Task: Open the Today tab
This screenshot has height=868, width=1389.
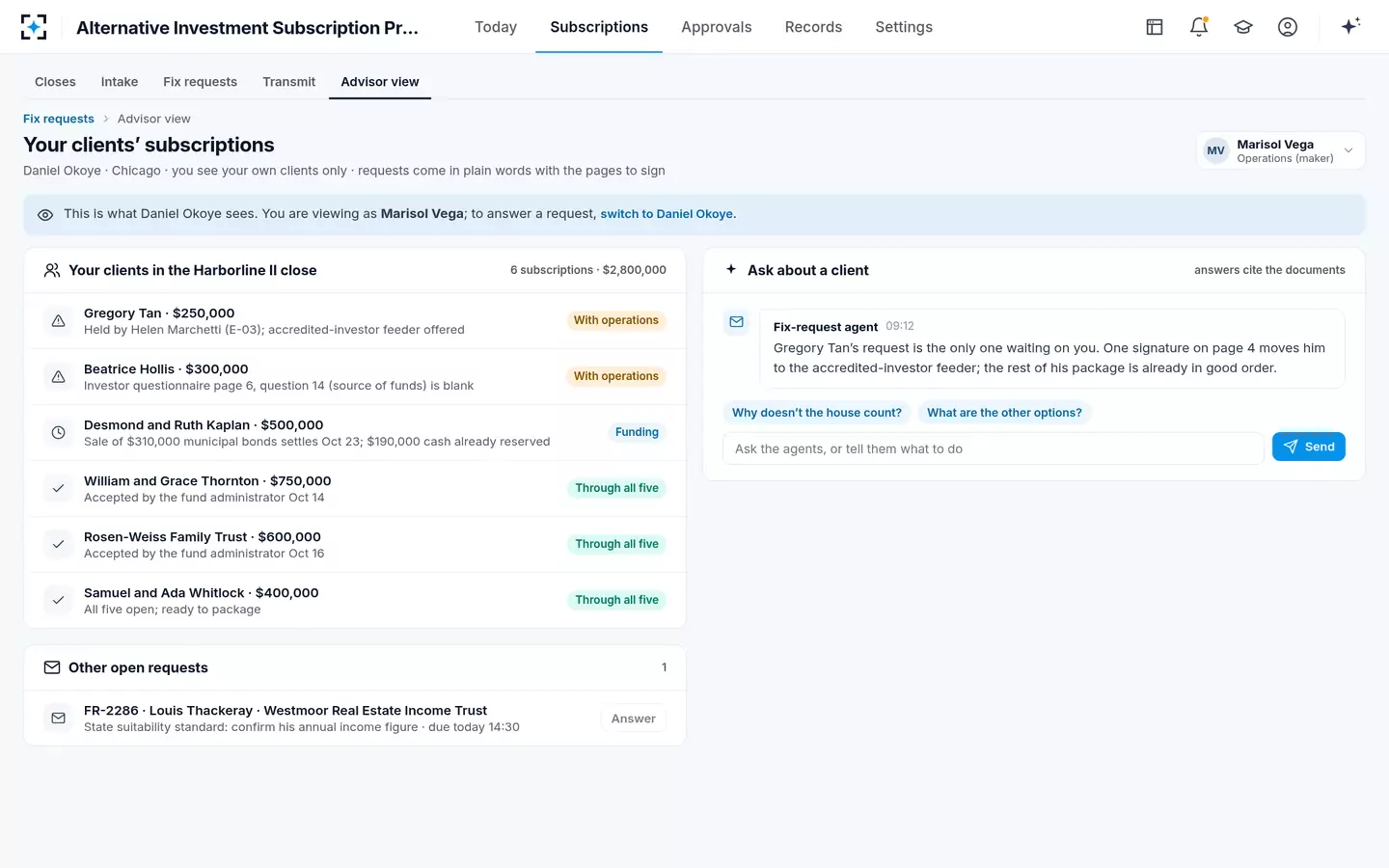Action: tap(496, 27)
